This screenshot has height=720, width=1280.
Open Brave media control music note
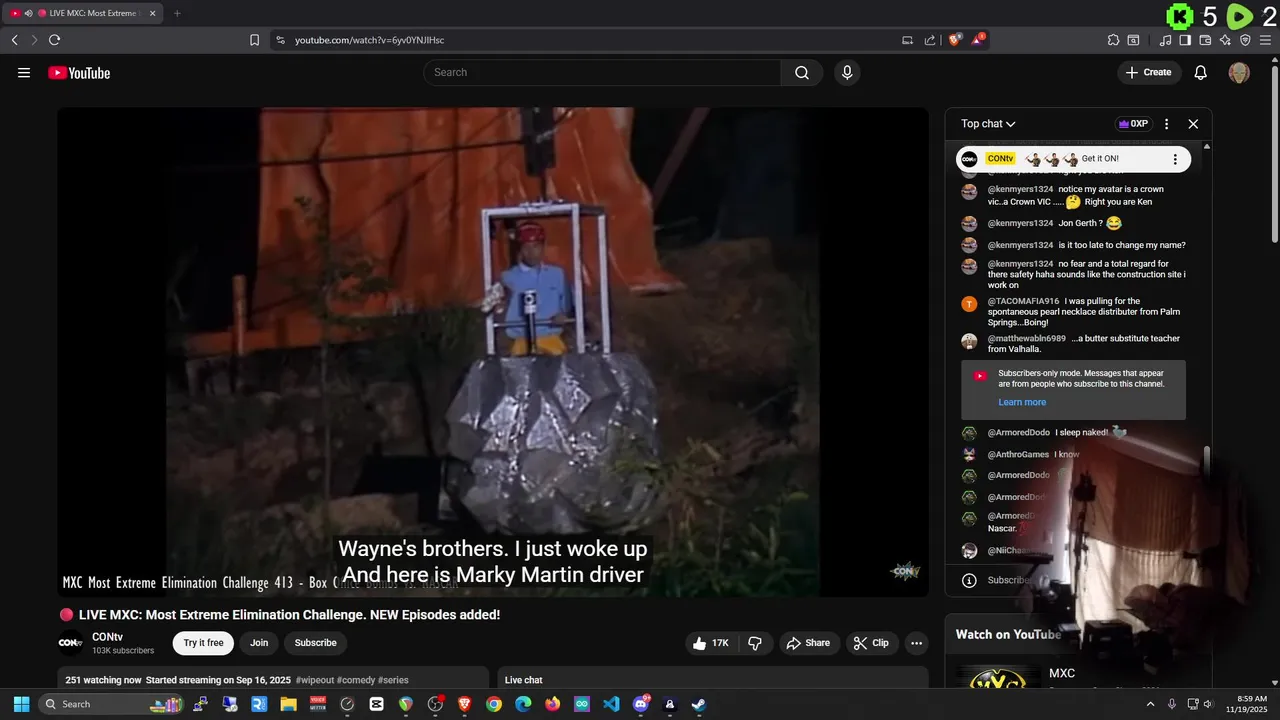[x=1165, y=40]
